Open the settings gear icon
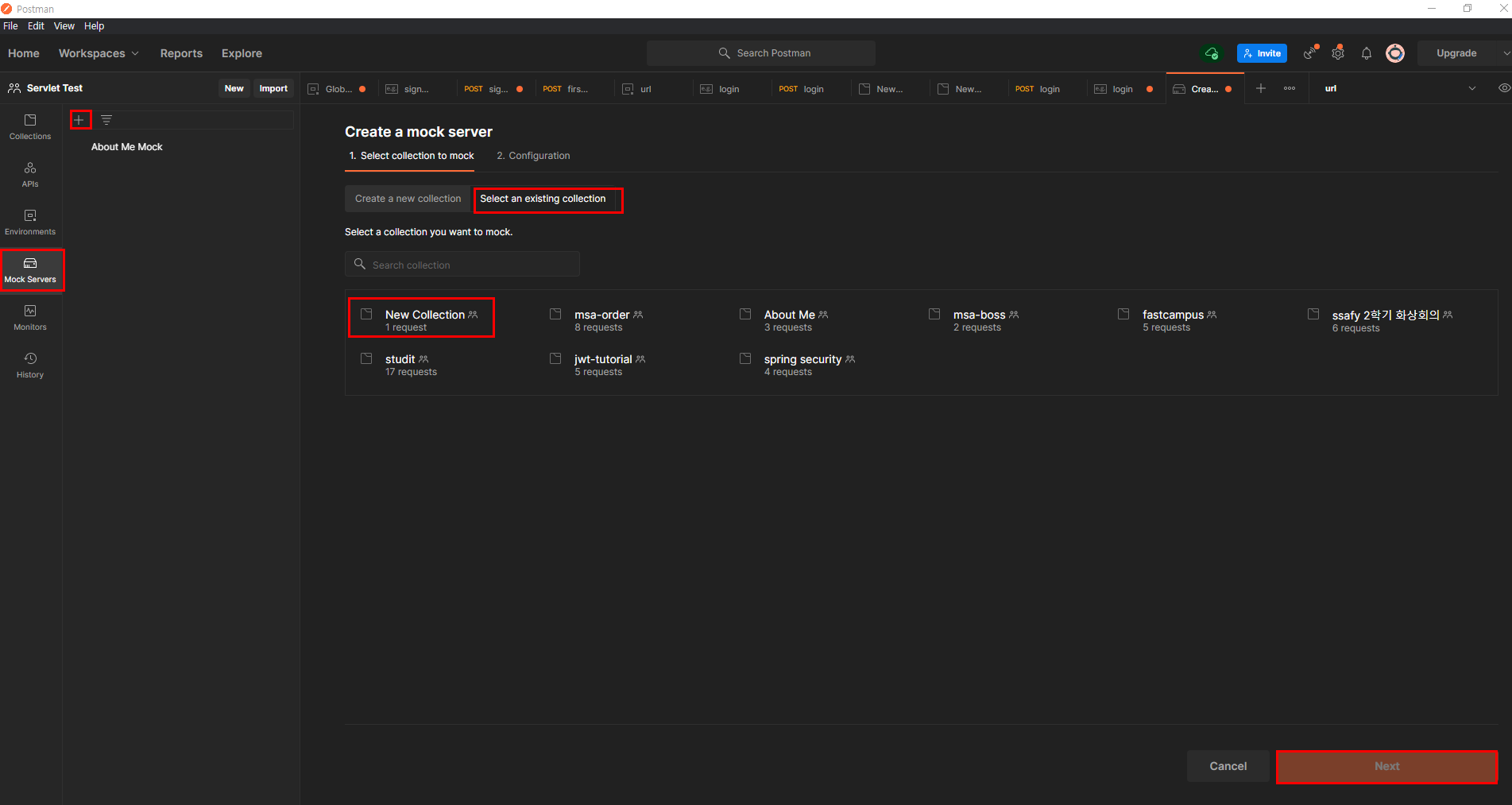 coord(1338,53)
